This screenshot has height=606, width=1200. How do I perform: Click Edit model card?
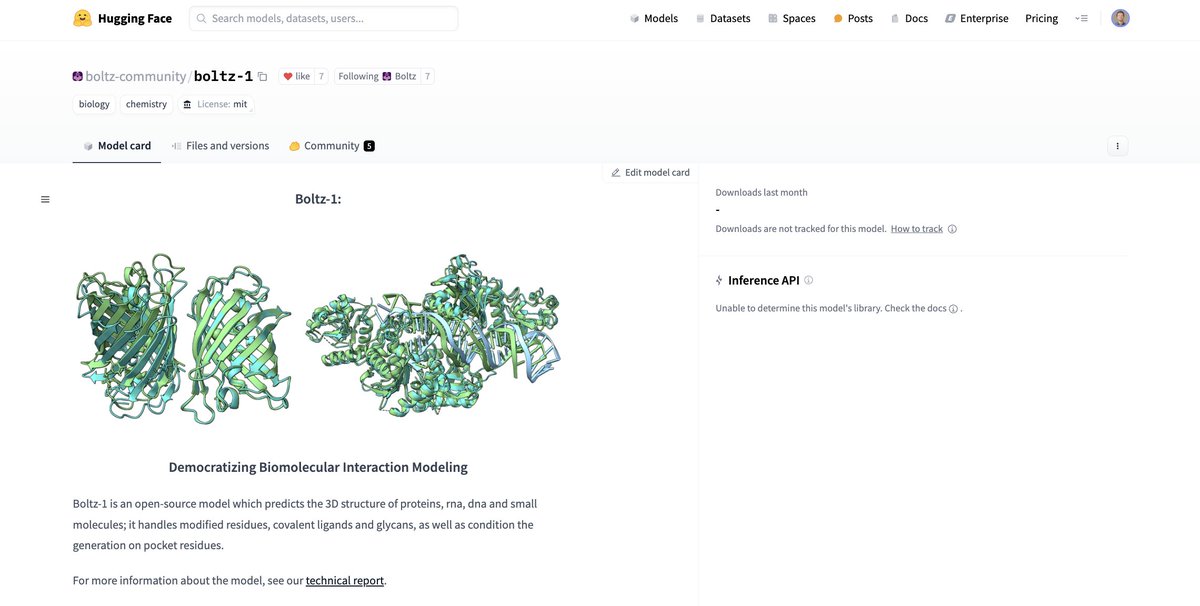click(x=650, y=172)
